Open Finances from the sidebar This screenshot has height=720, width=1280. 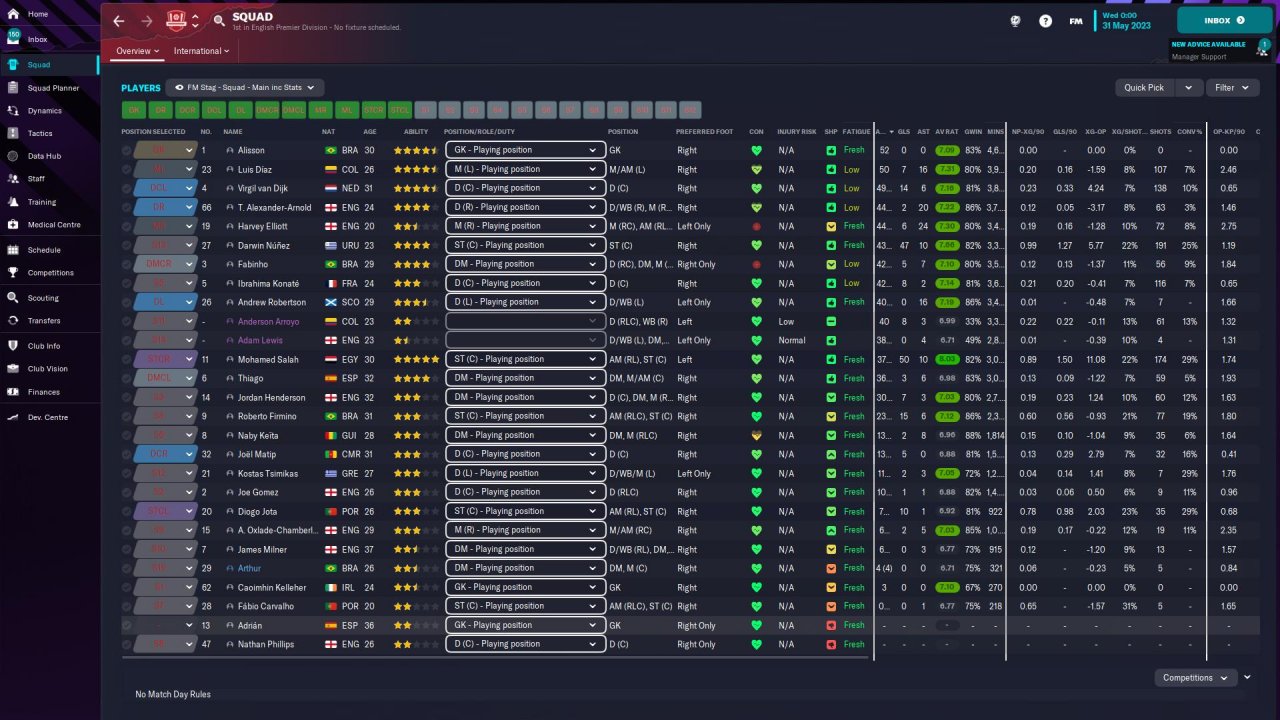43,392
